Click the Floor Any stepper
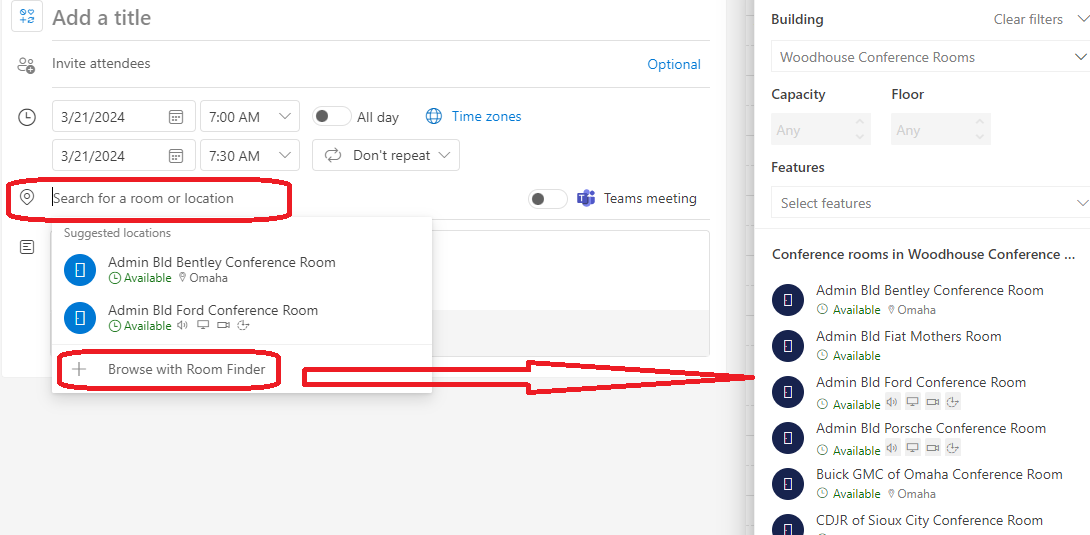1090x535 pixels. [x=941, y=130]
